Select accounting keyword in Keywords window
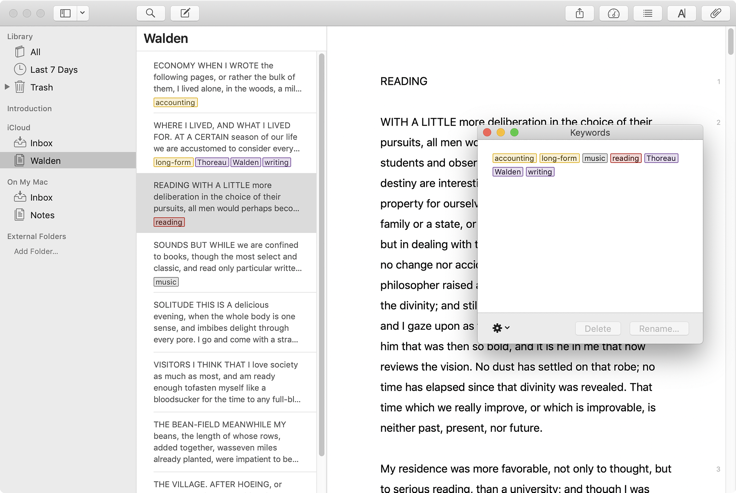736x493 pixels. [514, 158]
